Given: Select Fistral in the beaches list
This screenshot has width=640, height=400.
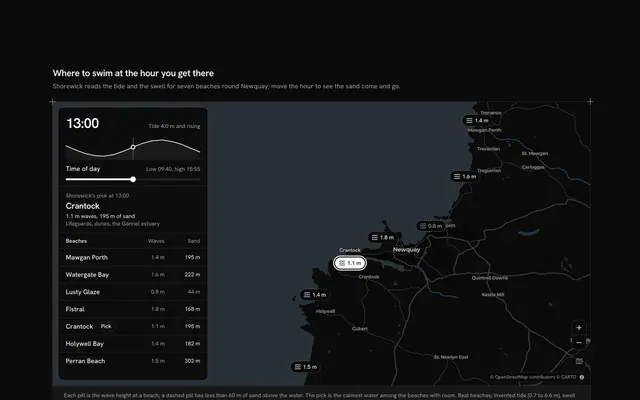Looking at the screenshot, I should point(133,309).
